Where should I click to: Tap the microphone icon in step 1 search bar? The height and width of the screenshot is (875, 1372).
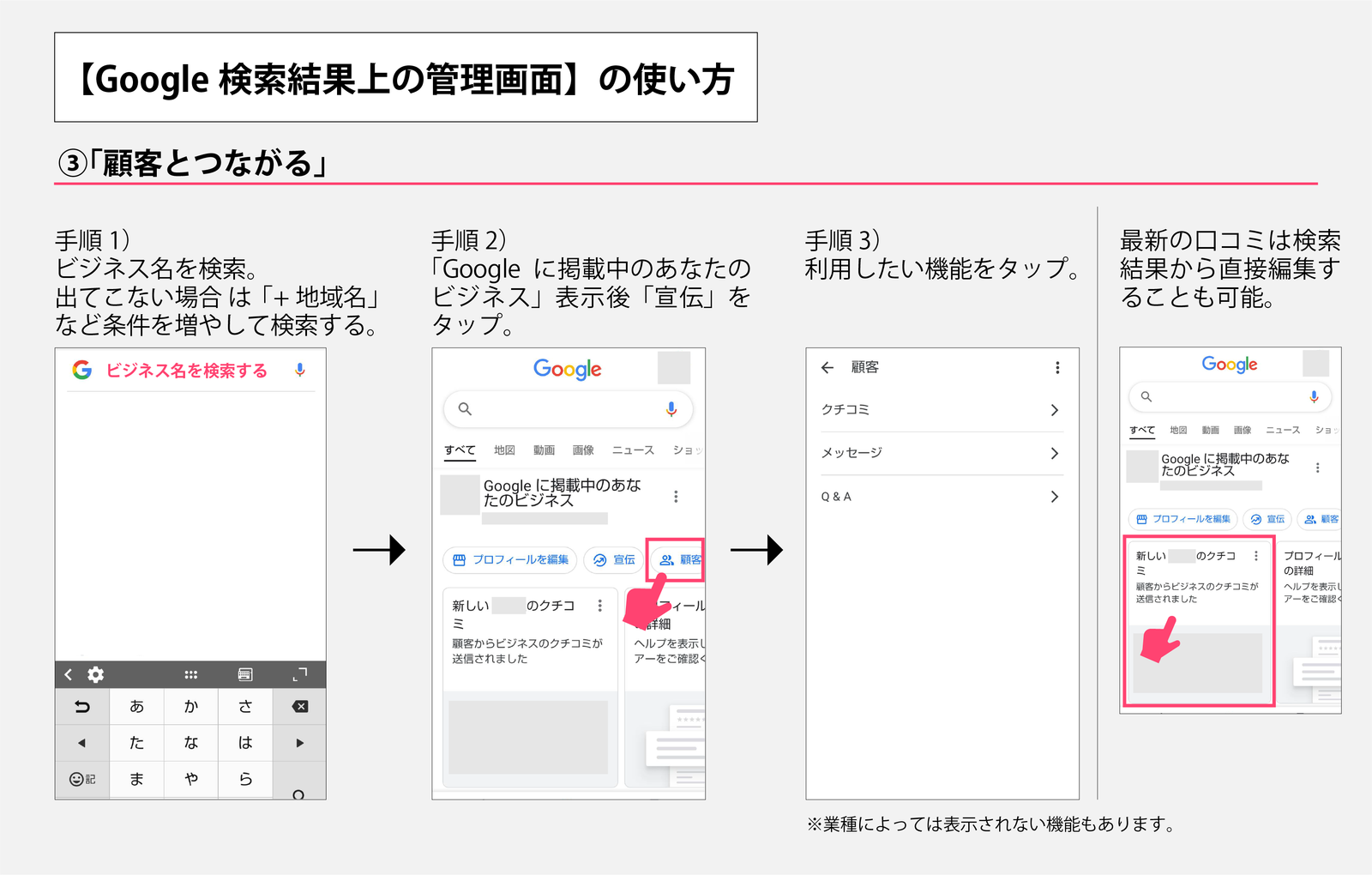[x=300, y=370]
